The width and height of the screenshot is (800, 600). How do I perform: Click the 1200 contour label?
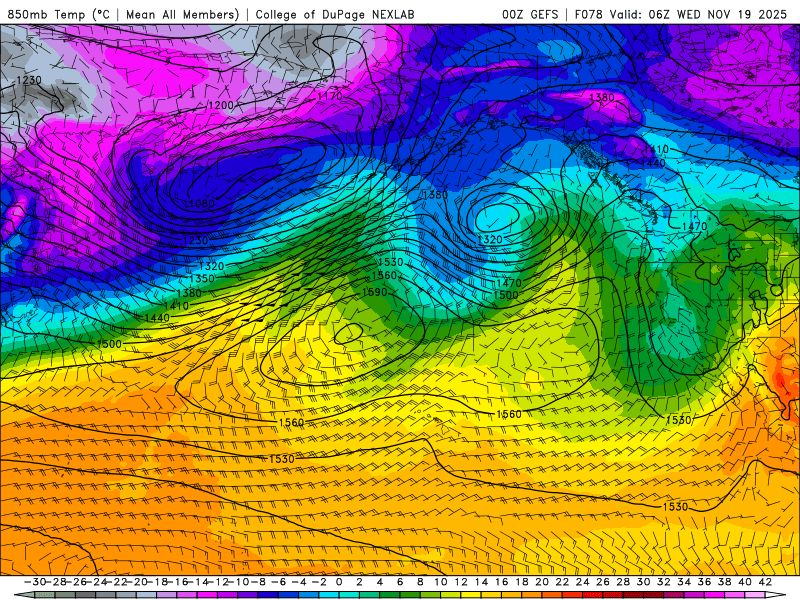221,105
